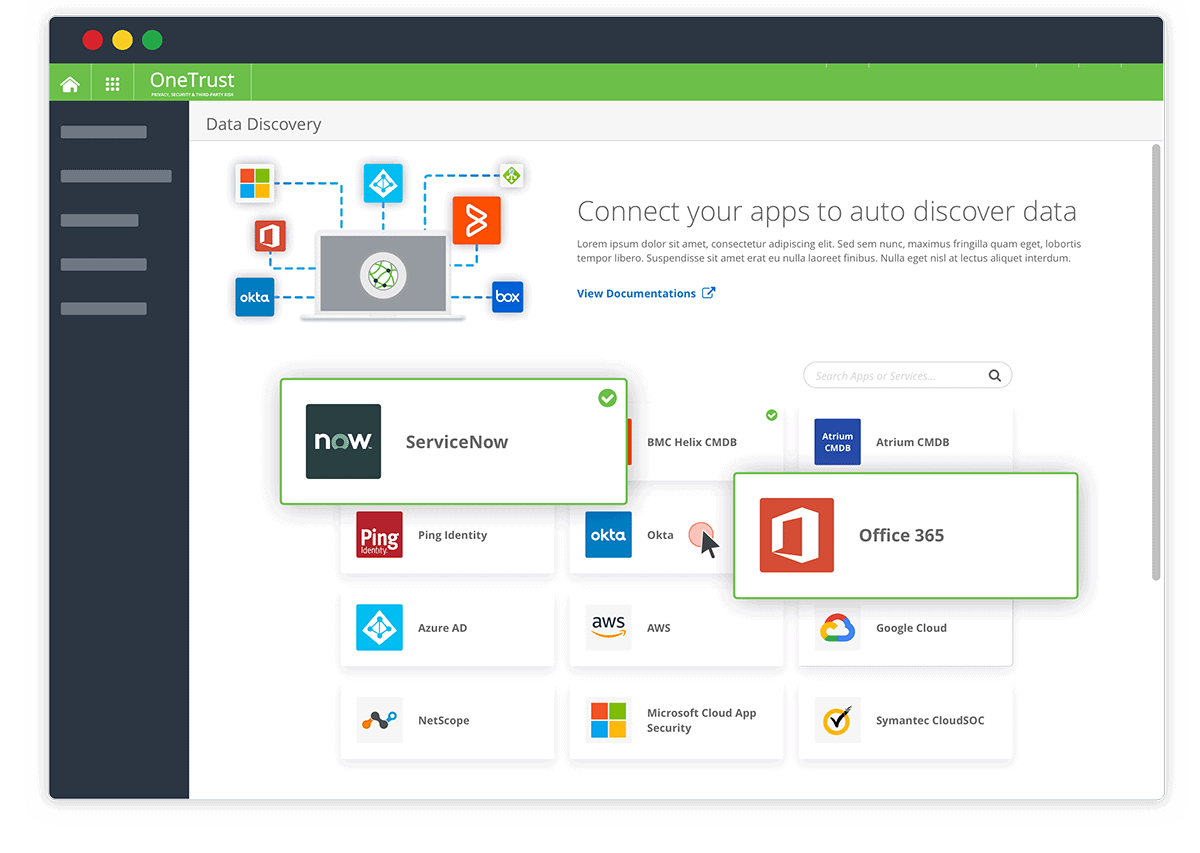Viewport: 1200px width, 853px height.
Task: Click the Okta card logo
Action: pyautogui.click(x=608, y=535)
